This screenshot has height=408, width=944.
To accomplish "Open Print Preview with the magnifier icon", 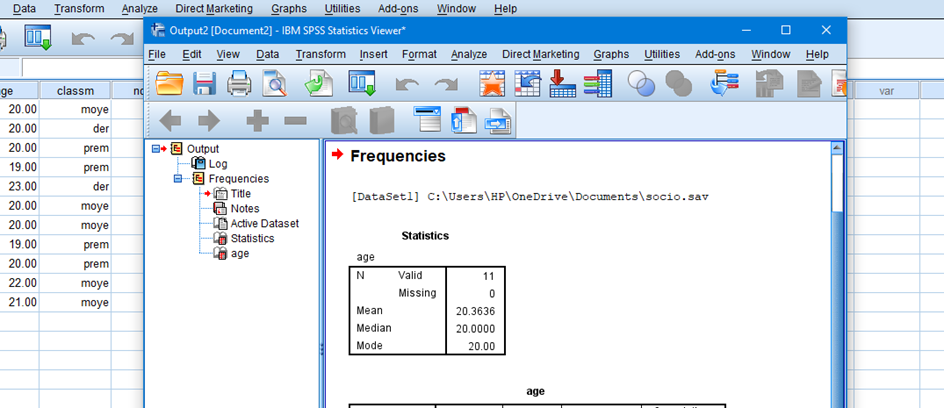I will [x=273, y=85].
